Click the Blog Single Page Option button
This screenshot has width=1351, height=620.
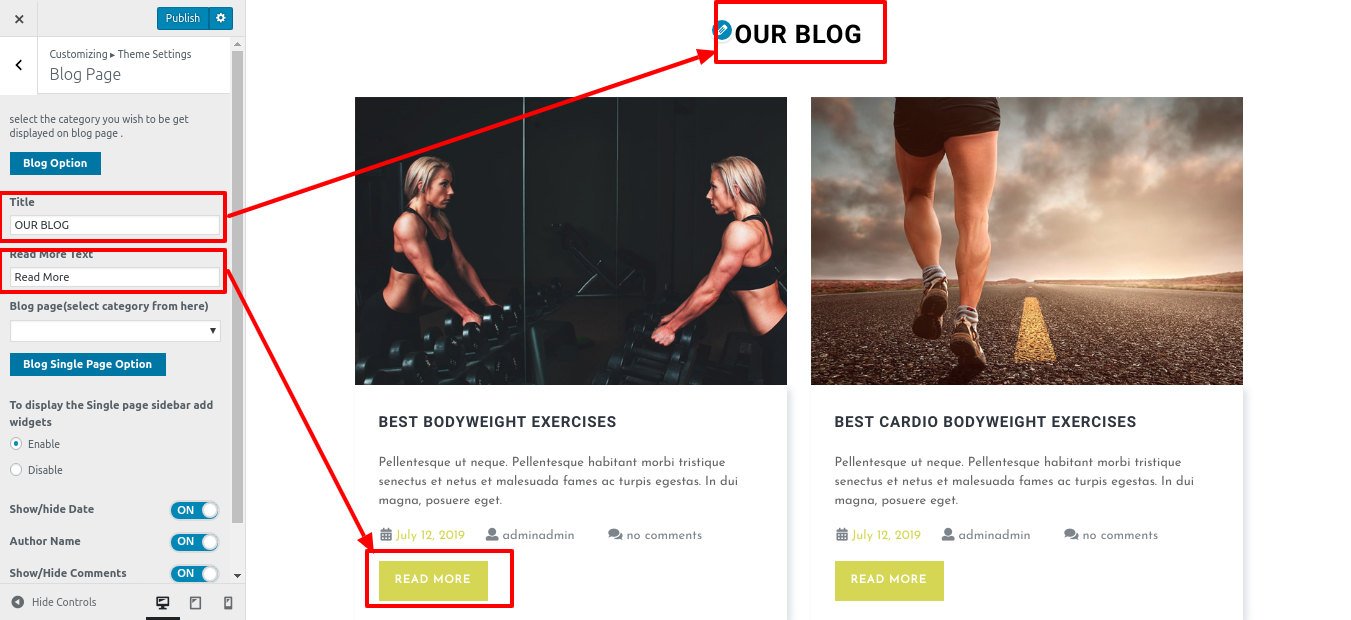88,364
